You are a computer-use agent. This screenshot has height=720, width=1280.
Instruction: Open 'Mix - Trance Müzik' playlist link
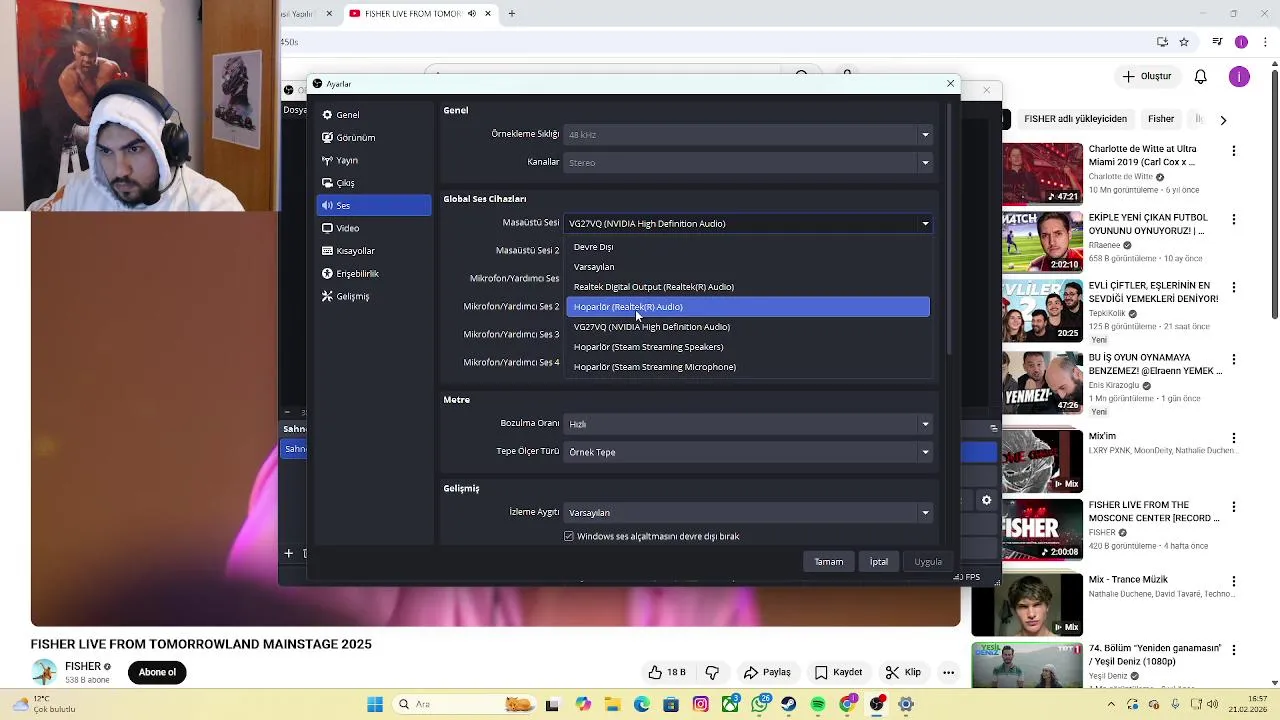[x=1128, y=580]
